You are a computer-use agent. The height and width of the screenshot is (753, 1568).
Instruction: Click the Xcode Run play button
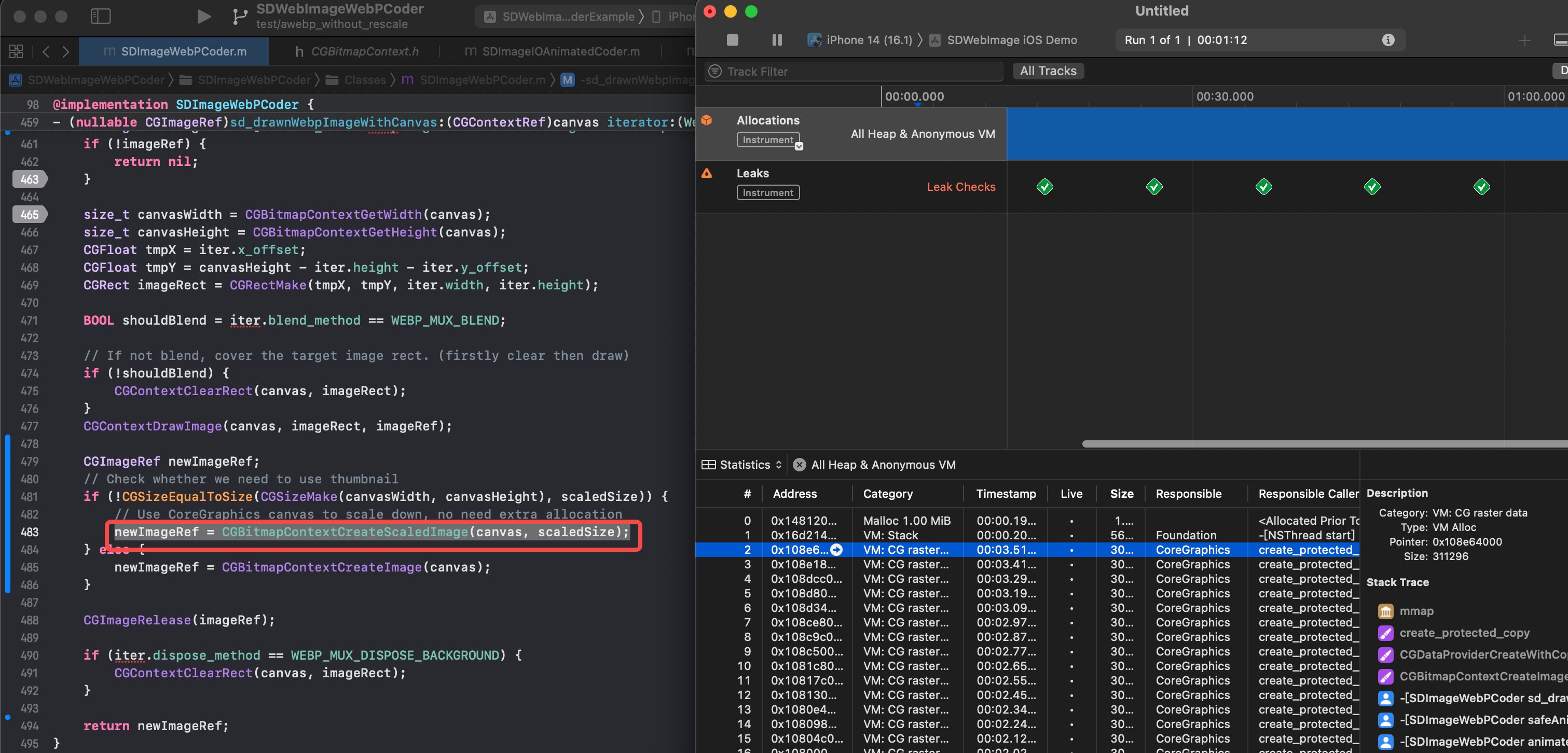tap(204, 17)
